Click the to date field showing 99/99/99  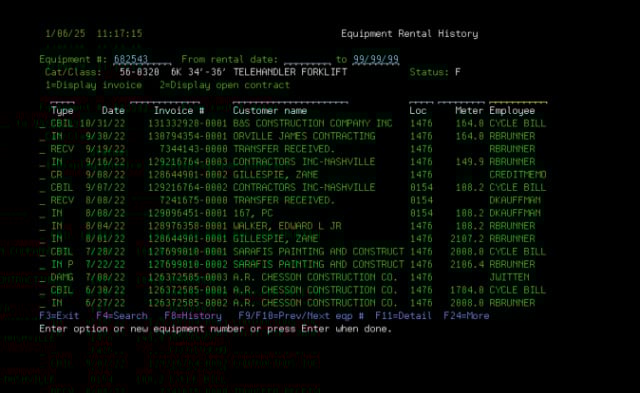pos(376,60)
